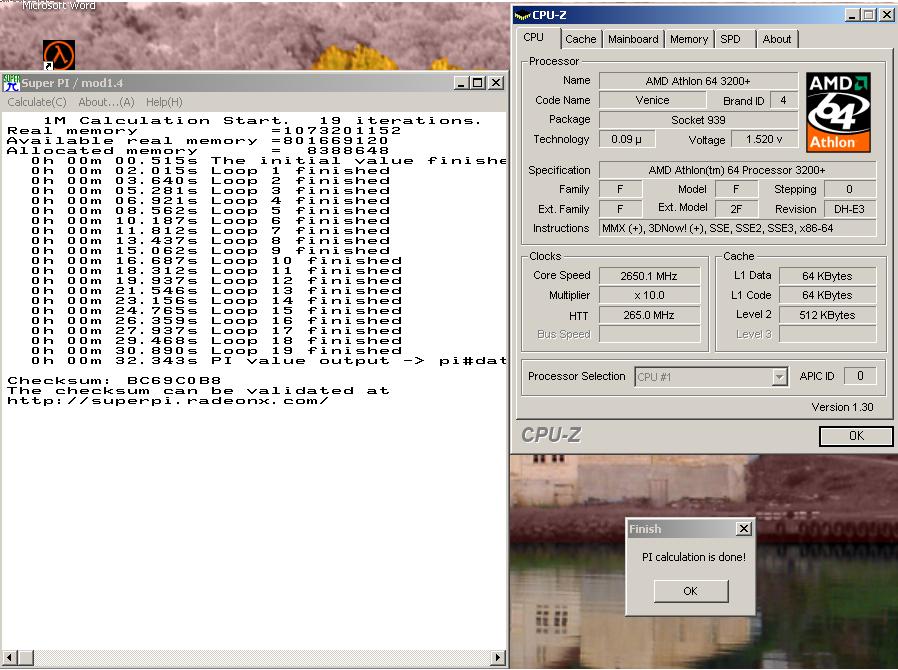The height and width of the screenshot is (670, 898).
Task: Click the Super PI scrollbar left arrow
Action: coord(10,657)
